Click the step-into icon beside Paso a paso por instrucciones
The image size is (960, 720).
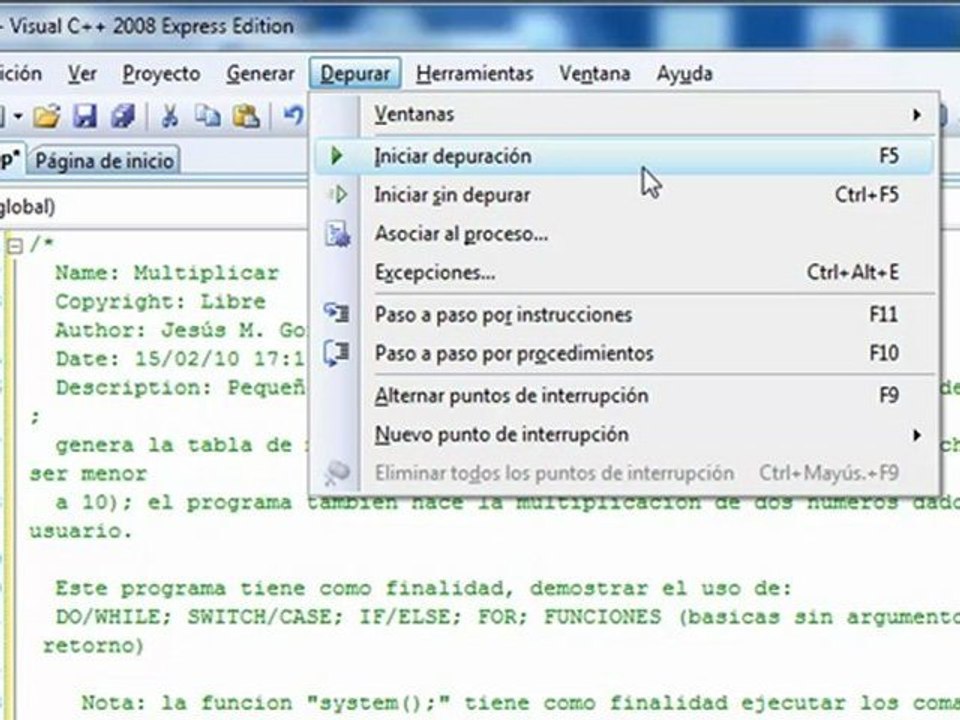pos(337,313)
